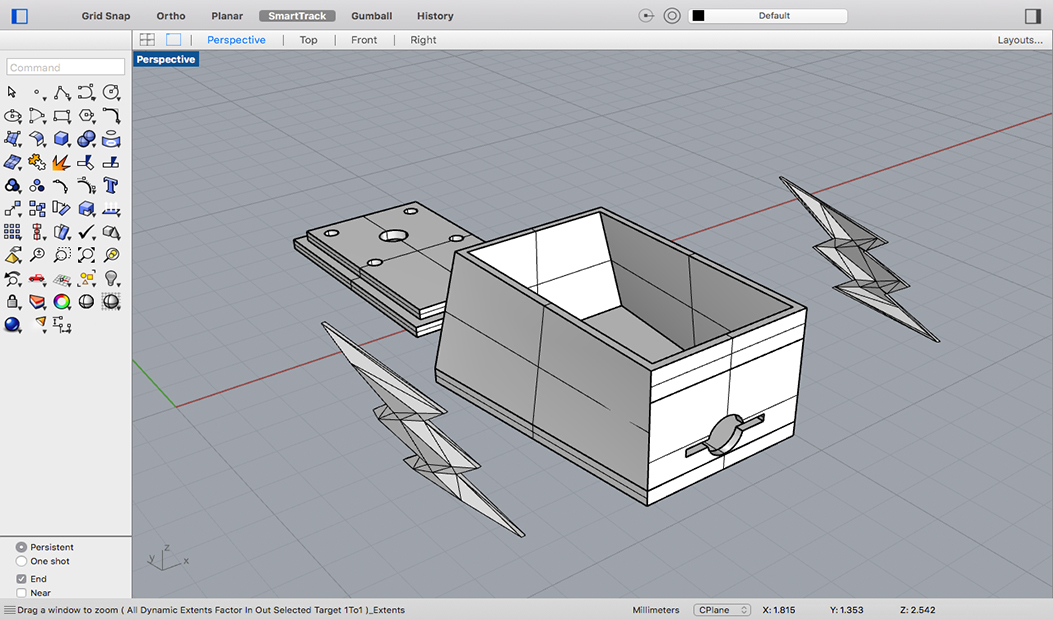Open the stacked Layers icon
The width and height of the screenshot is (1053, 620).
click(37, 302)
